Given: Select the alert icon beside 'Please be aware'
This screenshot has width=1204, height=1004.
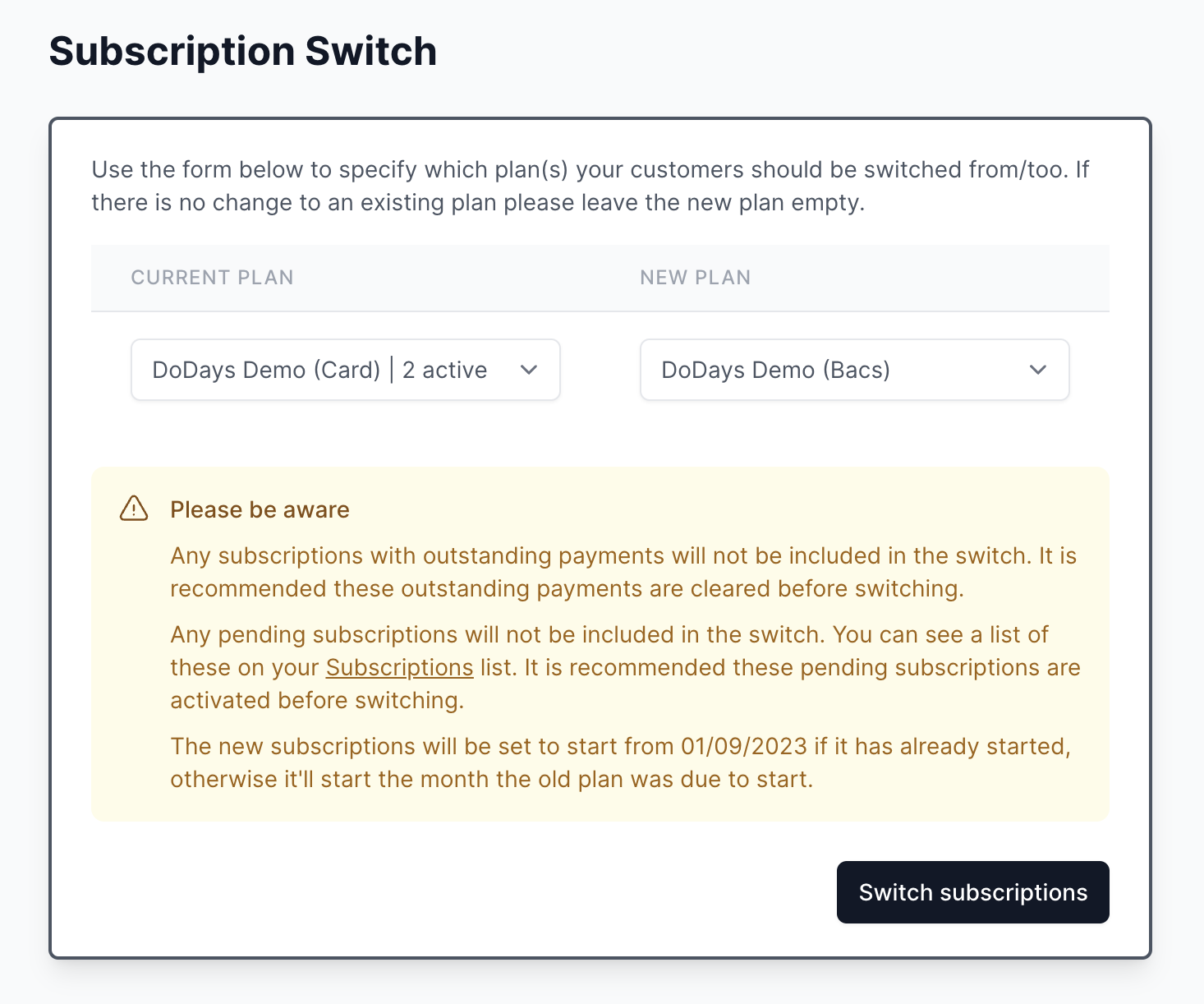Looking at the screenshot, I should tap(134, 509).
